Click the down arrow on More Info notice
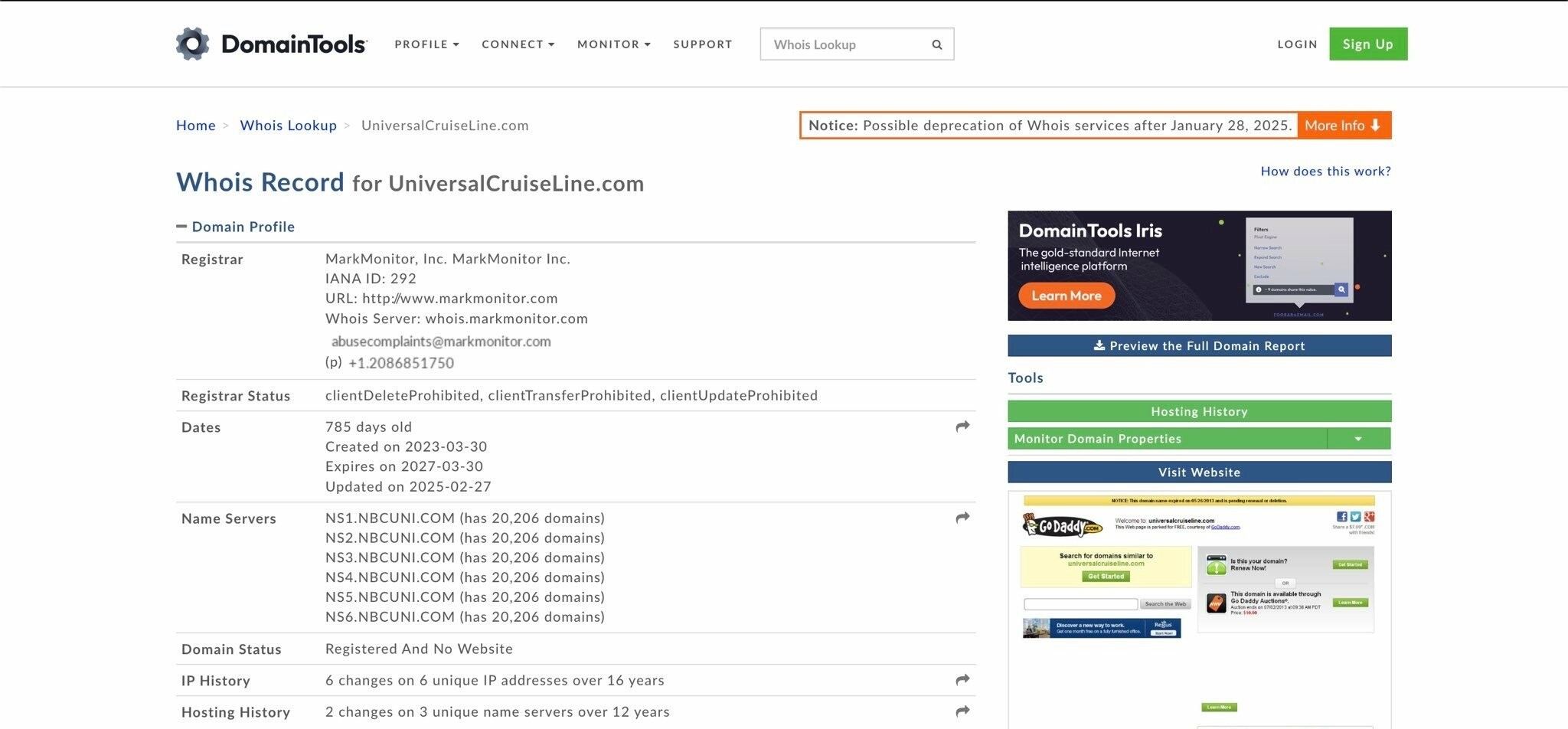Image resolution: width=1568 pixels, height=729 pixels. point(1375,126)
